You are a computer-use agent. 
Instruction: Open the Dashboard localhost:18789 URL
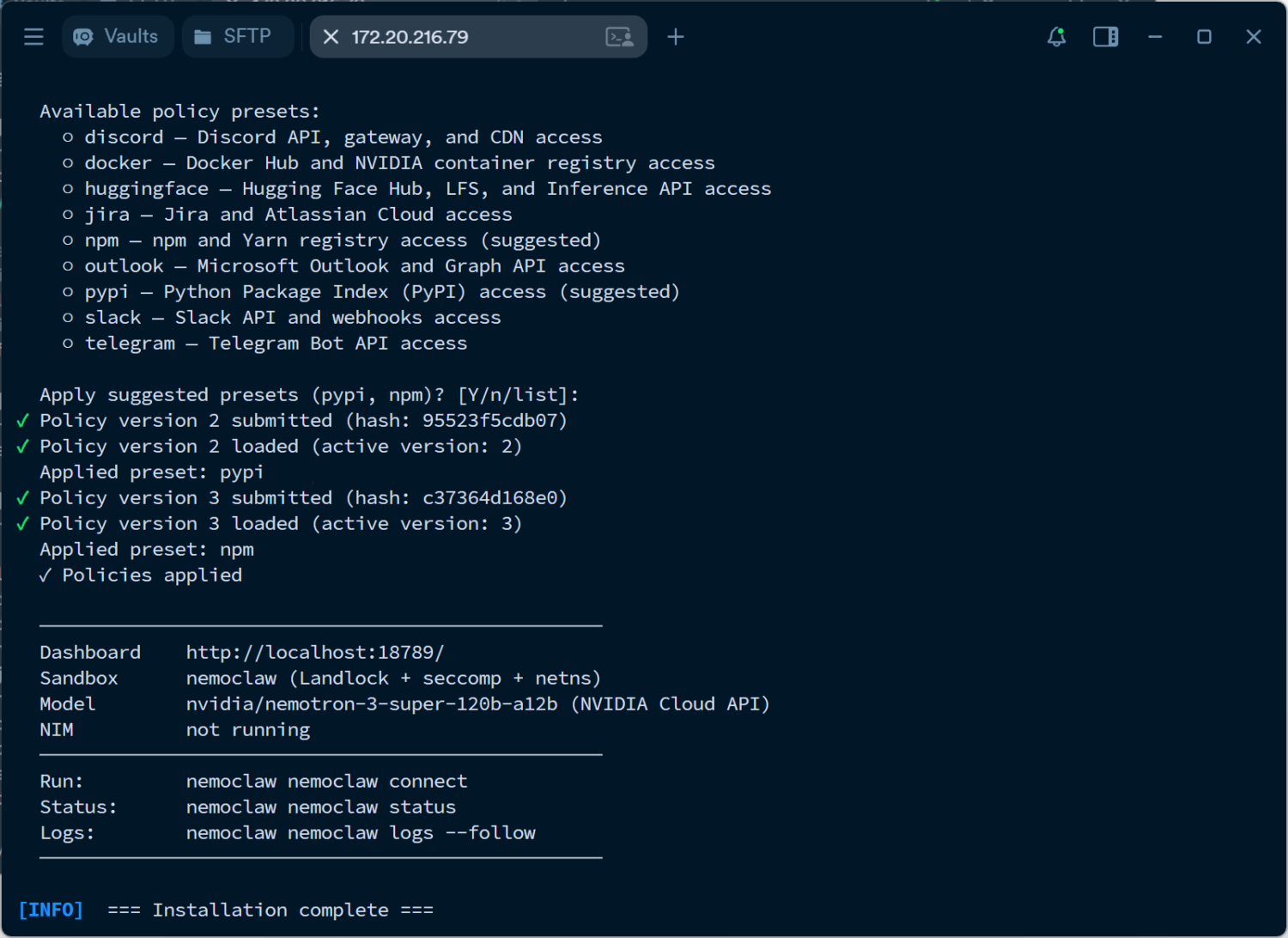(314, 653)
